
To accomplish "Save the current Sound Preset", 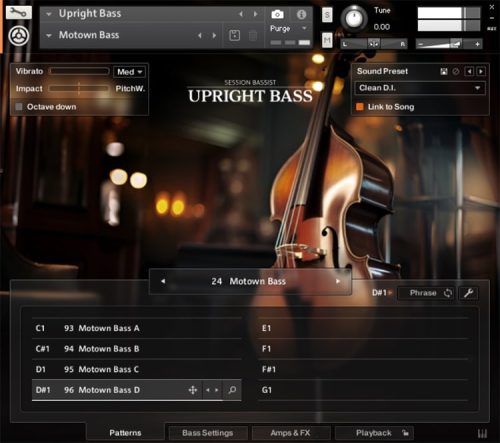I will [x=444, y=71].
